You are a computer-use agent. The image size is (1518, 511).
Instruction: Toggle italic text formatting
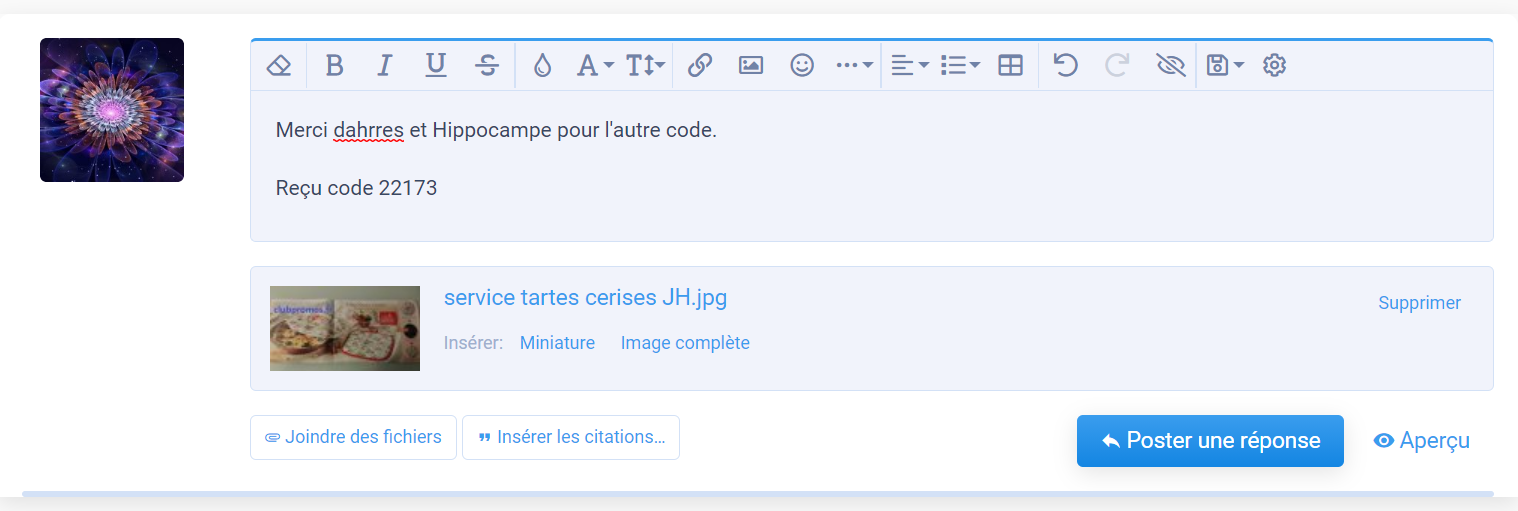384,66
